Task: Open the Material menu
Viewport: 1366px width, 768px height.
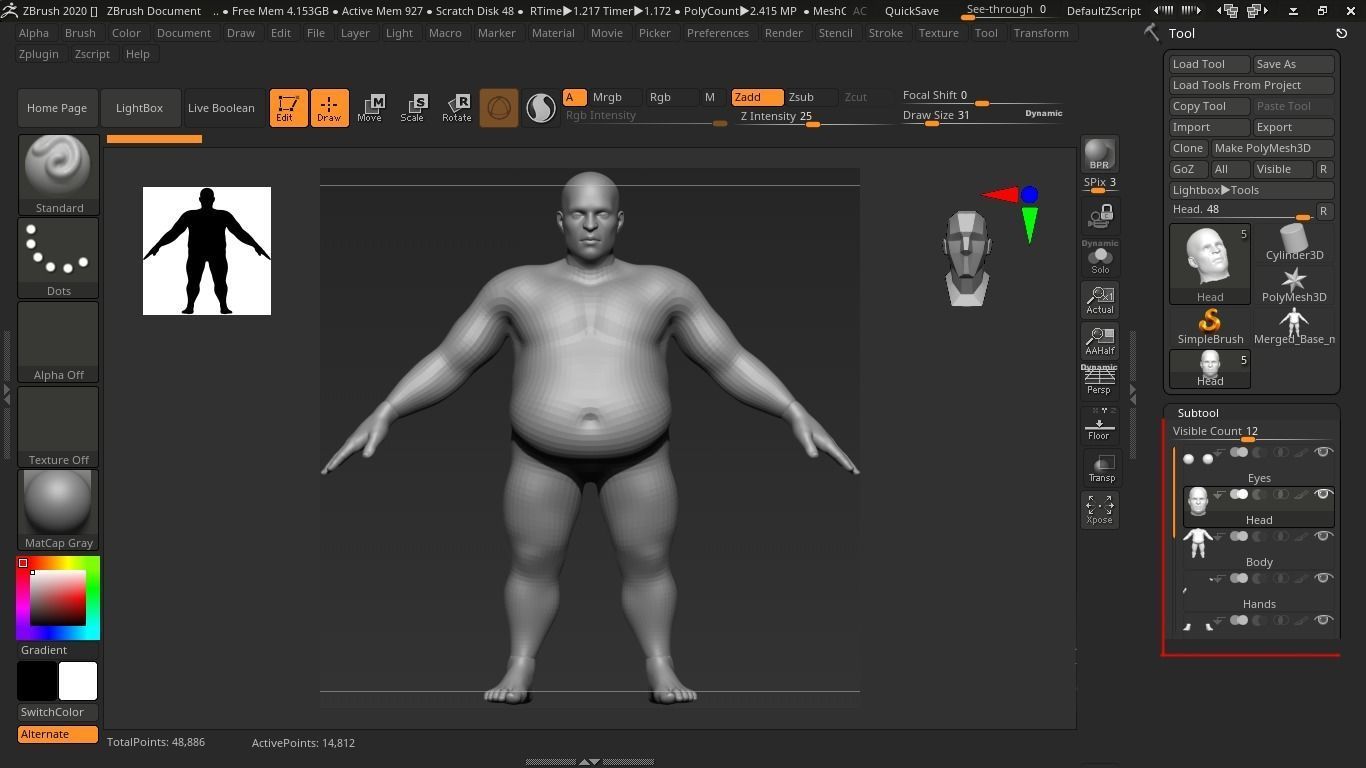Action: pos(553,33)
